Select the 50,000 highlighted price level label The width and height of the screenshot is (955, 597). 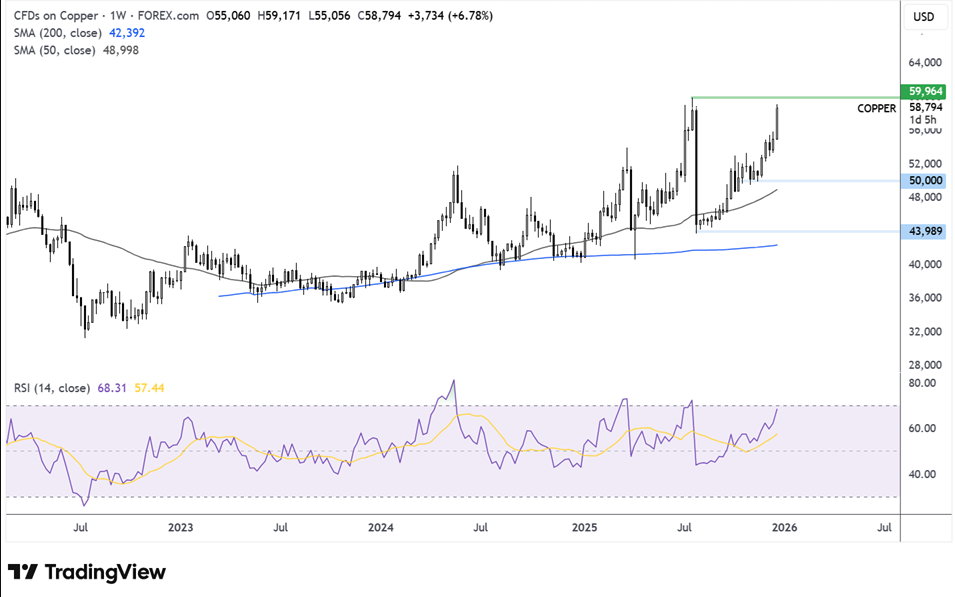(922, 181)
